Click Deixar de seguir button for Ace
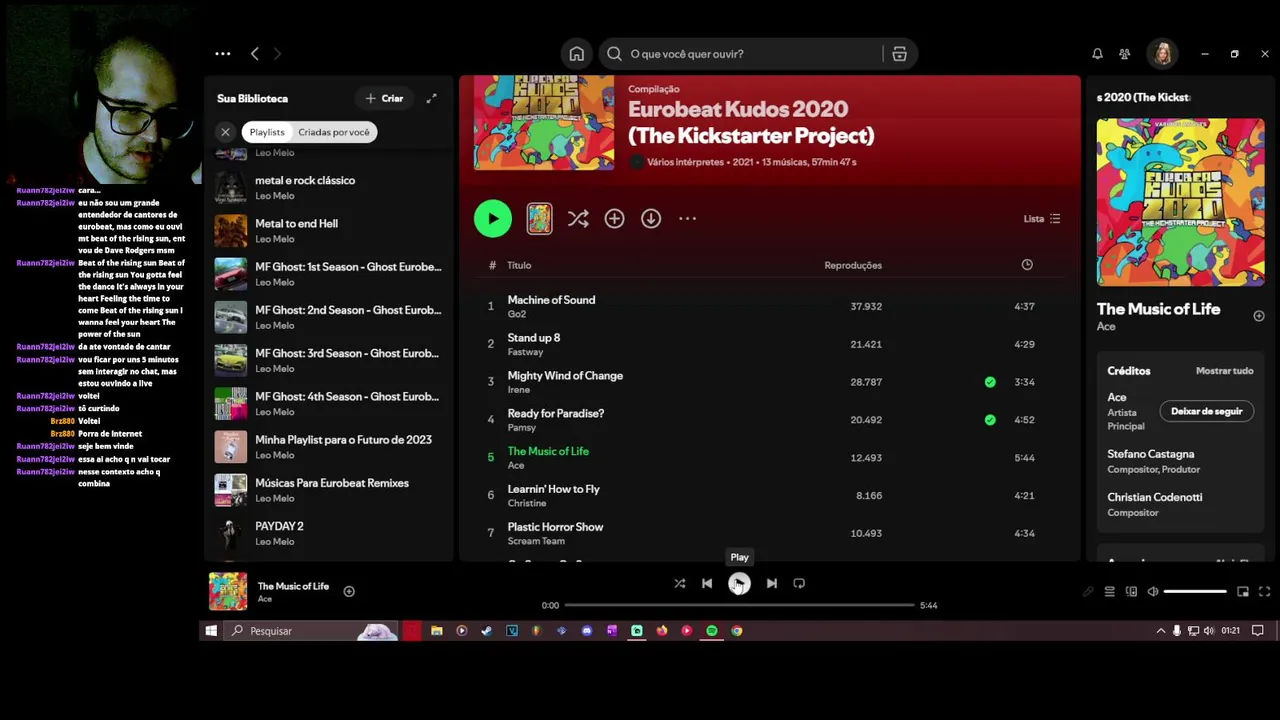This screenshot has height=720, width=1280. 1207,411
